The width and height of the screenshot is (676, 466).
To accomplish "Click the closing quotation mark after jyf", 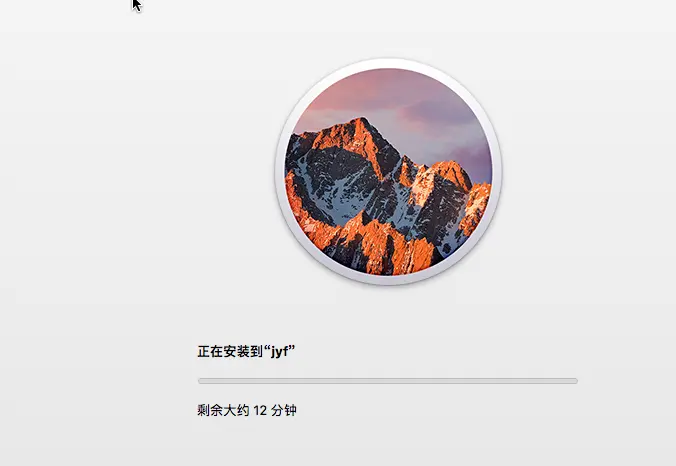I will click(292, 347).
